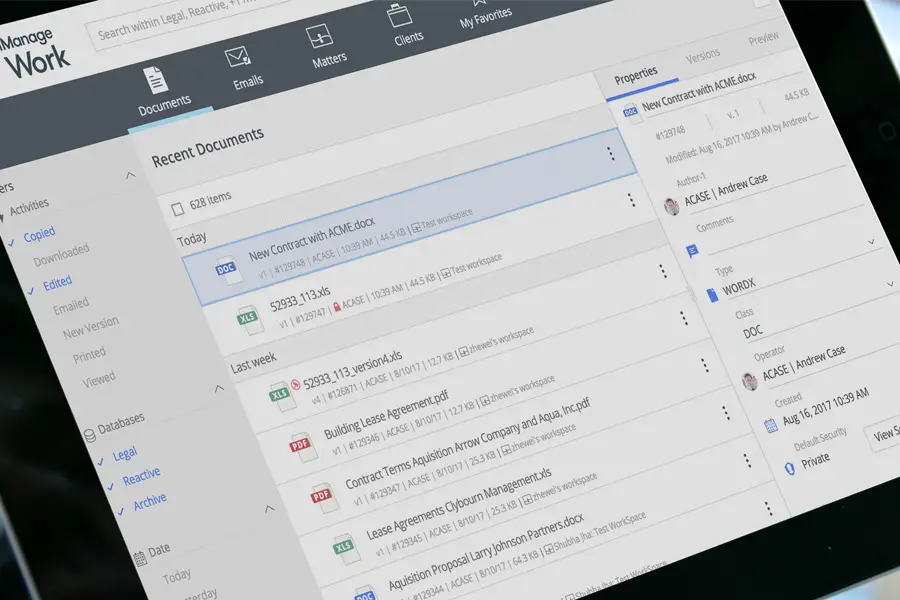The image size is (900, 600).
Task: Click the XLS icon for Lease Agreements Clybourn Management
Action: pos(346,548)
